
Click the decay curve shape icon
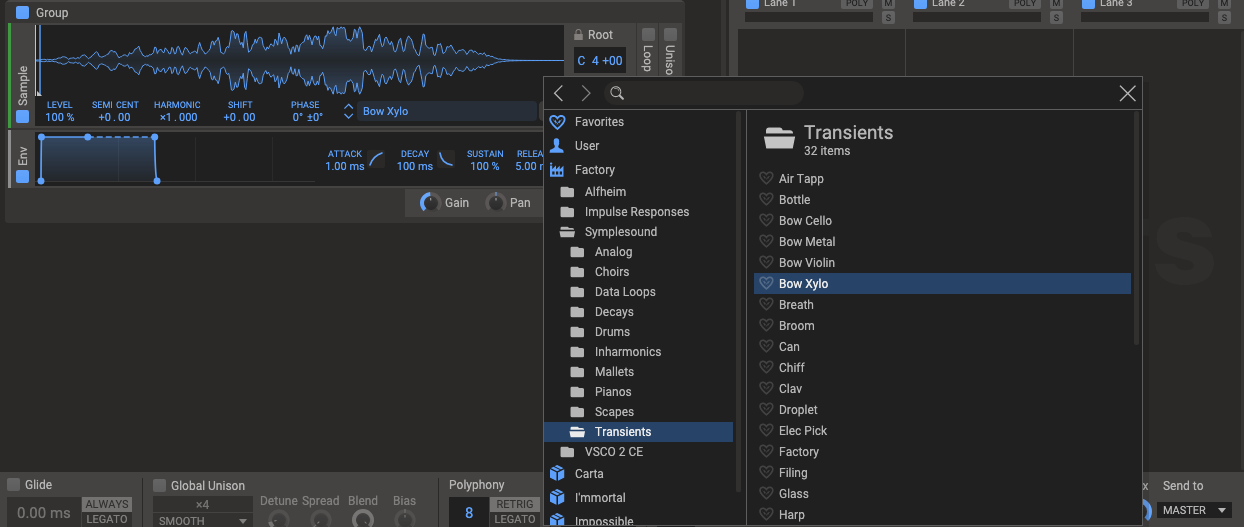click(x=446, y=159)
